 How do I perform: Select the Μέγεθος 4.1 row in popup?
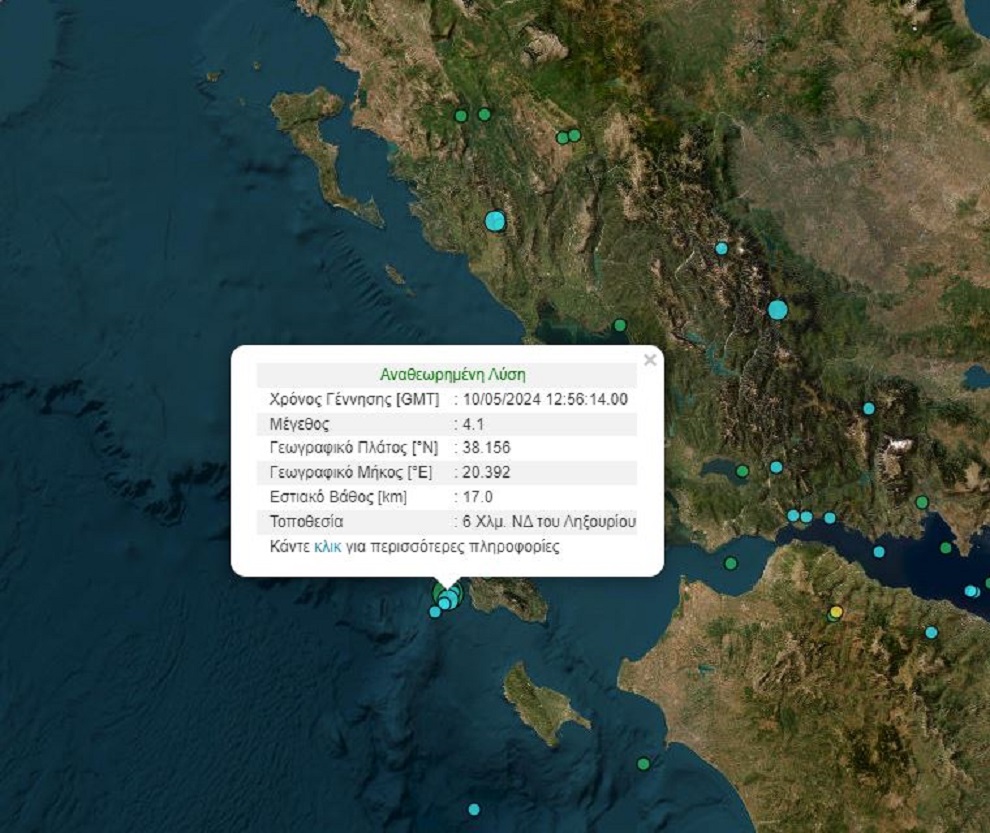click(447, 424)
